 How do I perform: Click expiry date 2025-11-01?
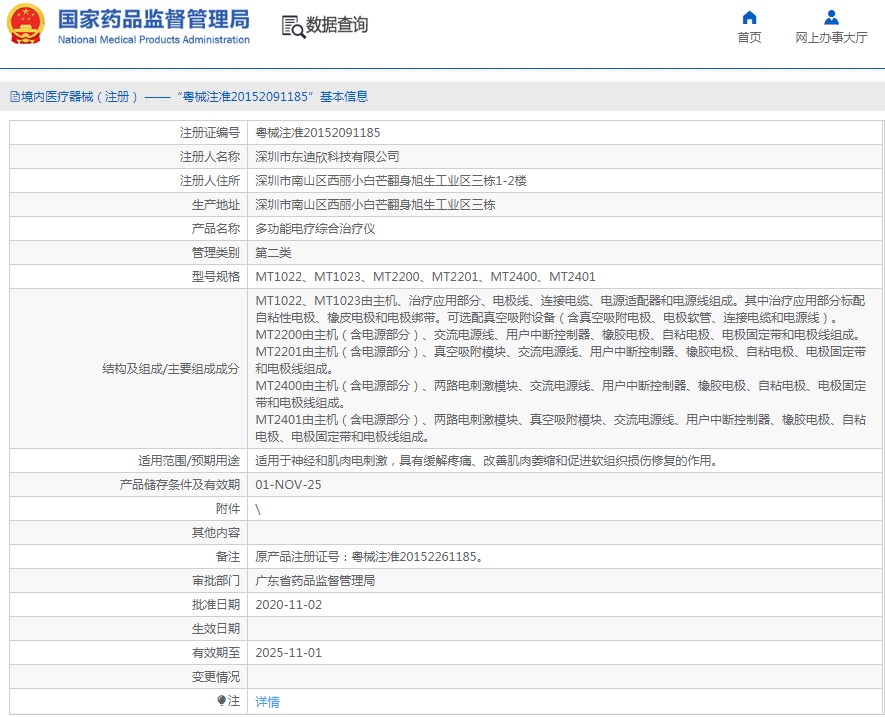tap(289, 653)
